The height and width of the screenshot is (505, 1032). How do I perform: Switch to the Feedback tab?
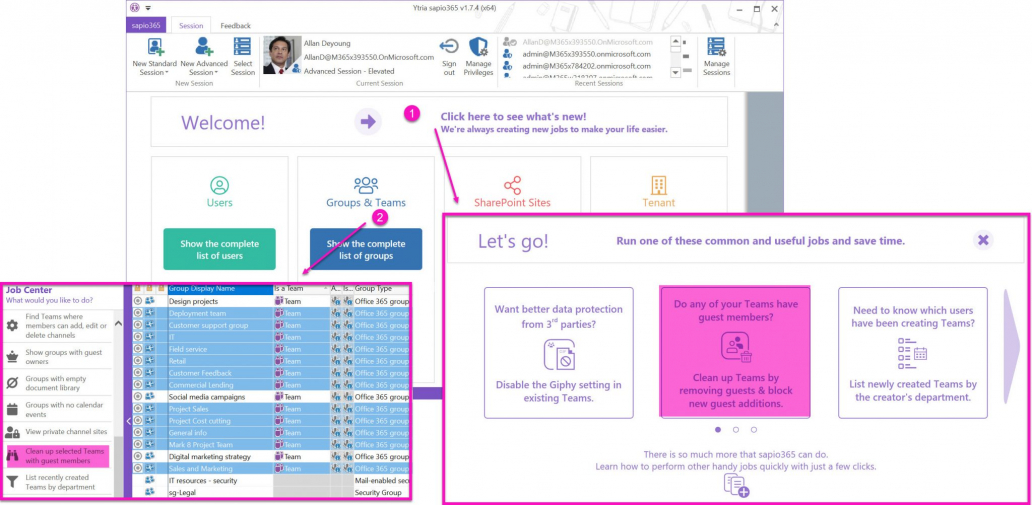click(x=236, y=26)
